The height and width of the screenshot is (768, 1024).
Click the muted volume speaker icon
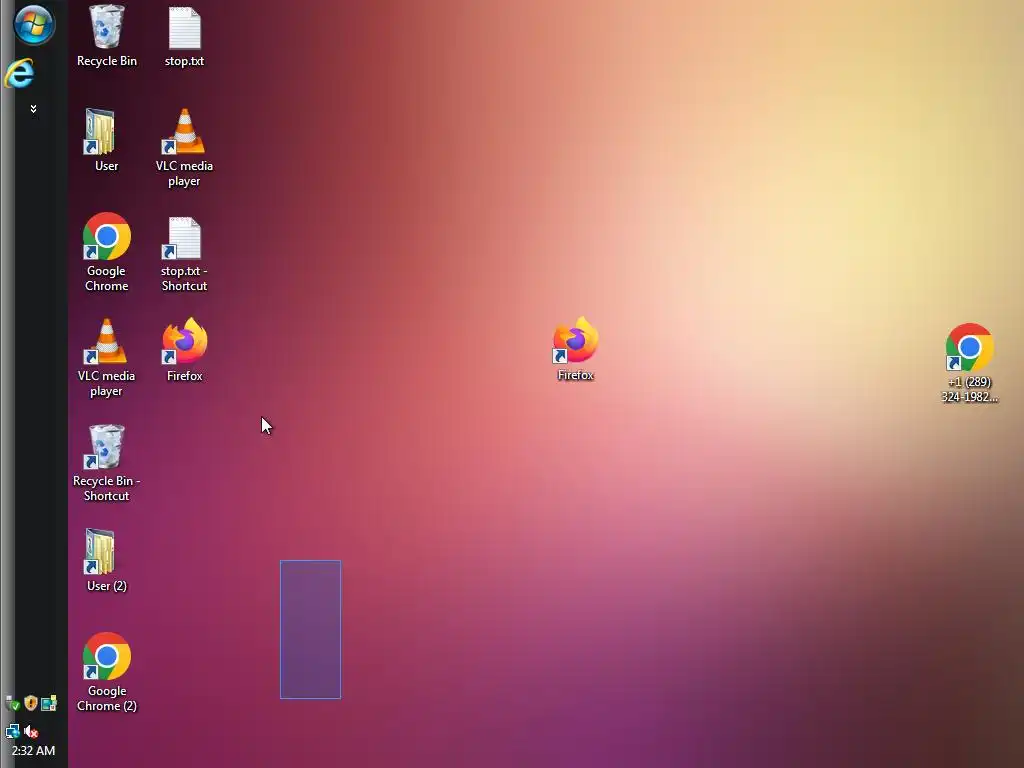(x=31, y=731)
